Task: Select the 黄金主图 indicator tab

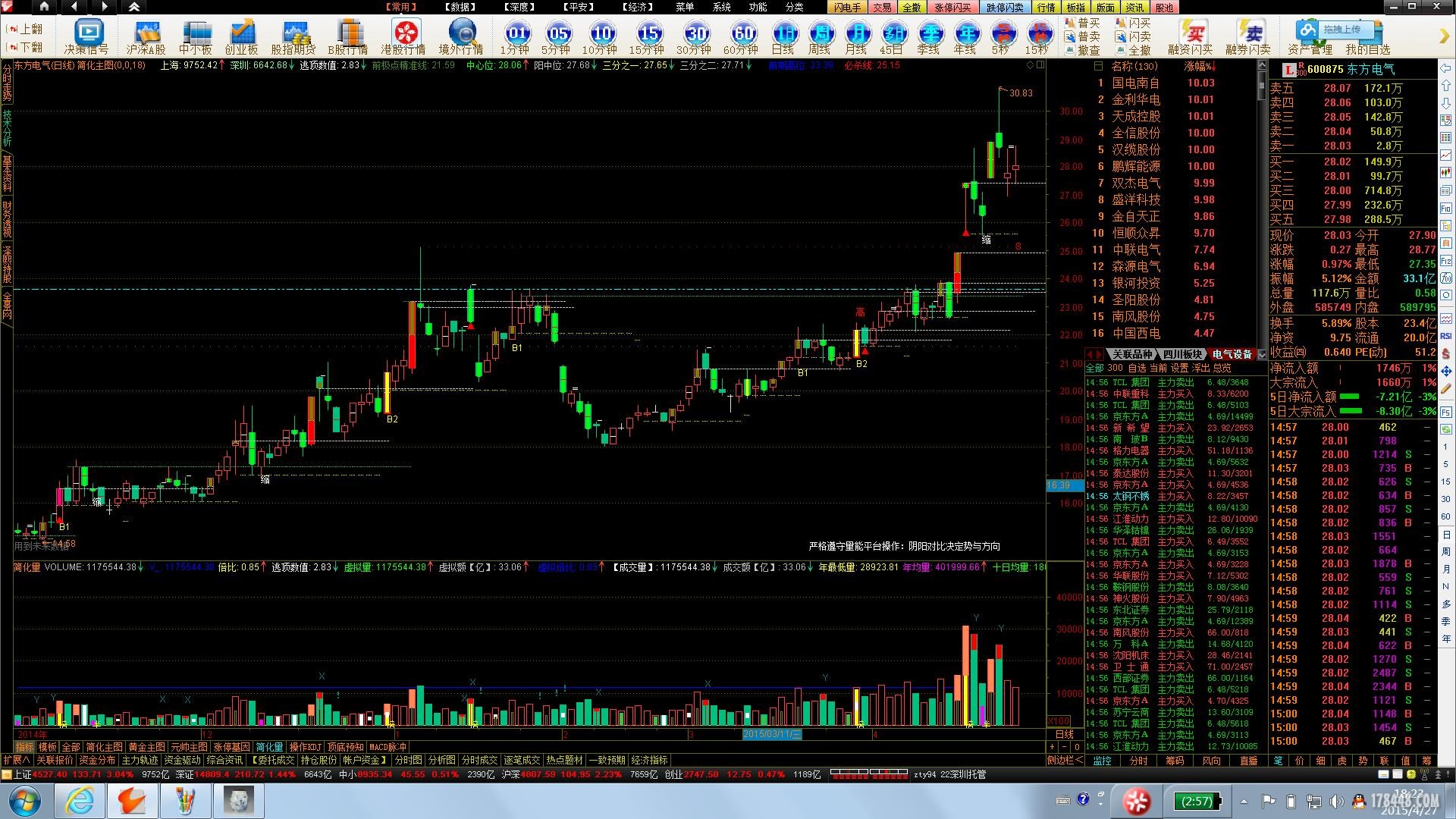Action: tap(146, 747)
